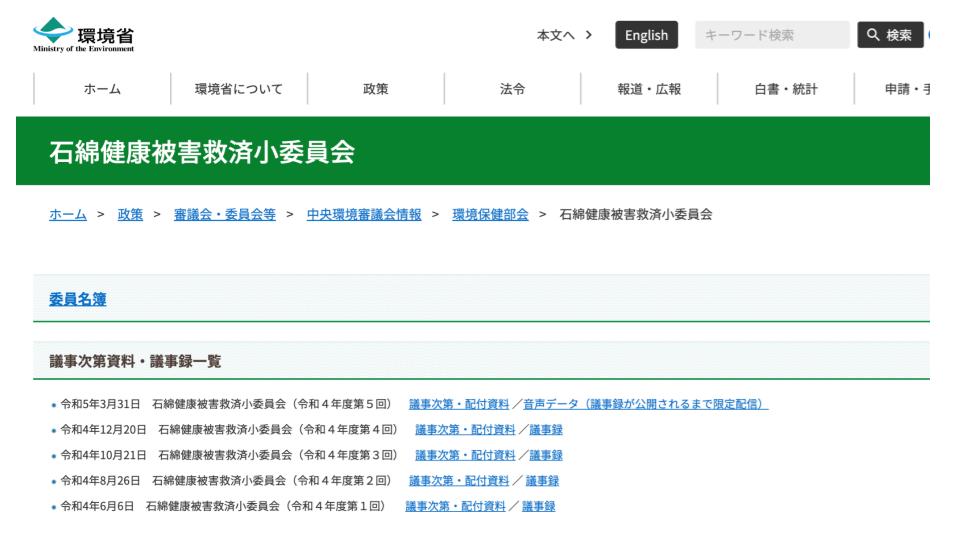The width and height of the screenshot is (960, 540).
Task: Open the 白書・統計 navigation menu item
Action: point(786,89)
